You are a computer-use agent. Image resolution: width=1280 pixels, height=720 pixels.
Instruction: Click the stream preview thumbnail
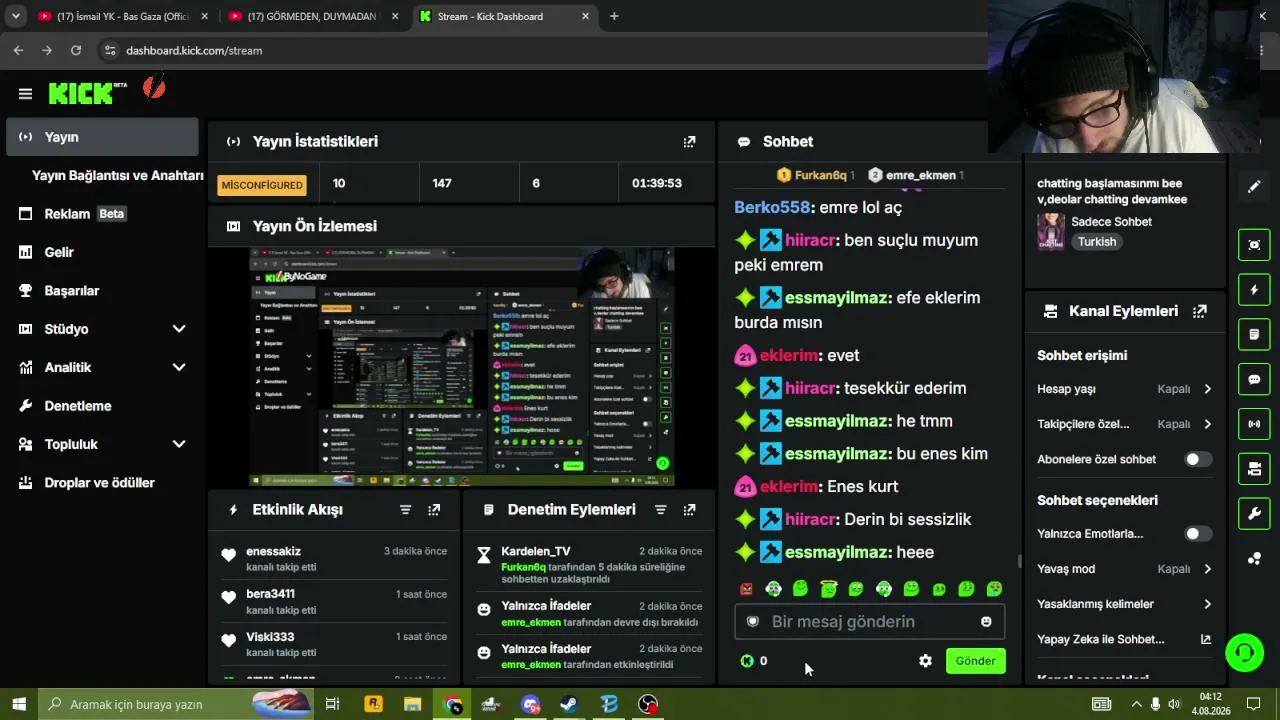[462, 367]
